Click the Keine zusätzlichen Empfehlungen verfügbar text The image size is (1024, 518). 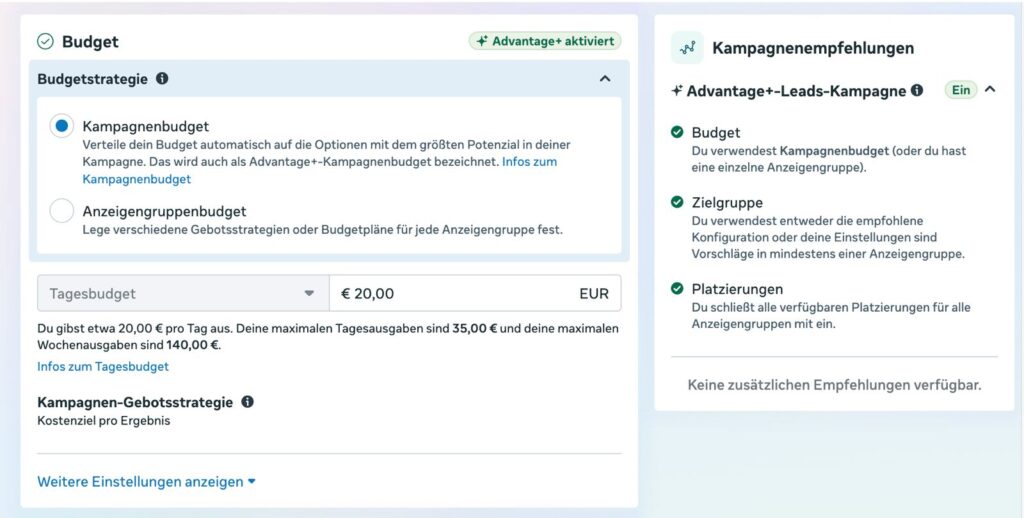835,385
